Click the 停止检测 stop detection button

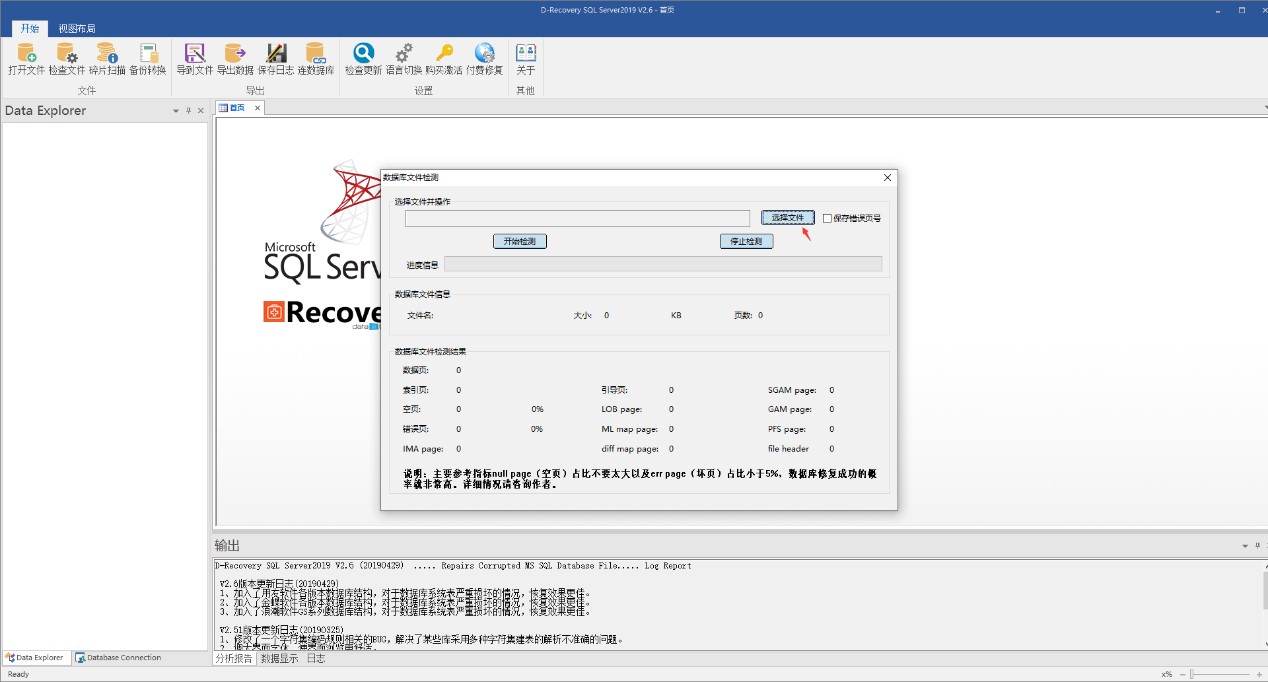point(746,241)
